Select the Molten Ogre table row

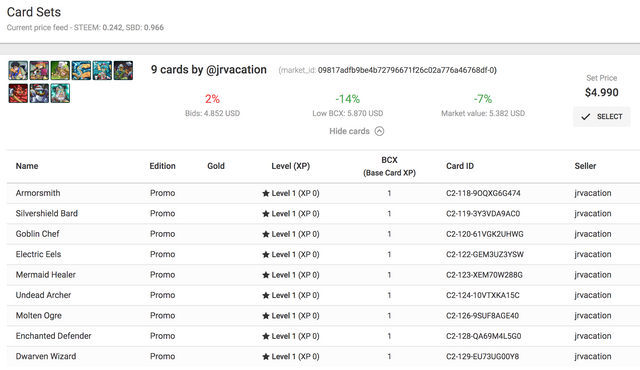pyautogui.click(x=323, y=316)
